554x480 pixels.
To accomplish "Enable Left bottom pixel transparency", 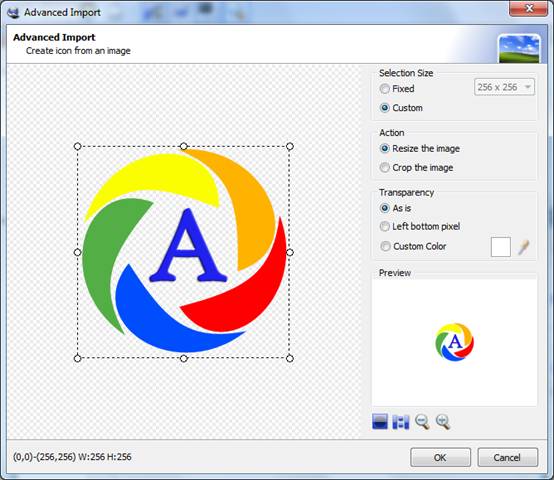I will [x=385, y=226].
